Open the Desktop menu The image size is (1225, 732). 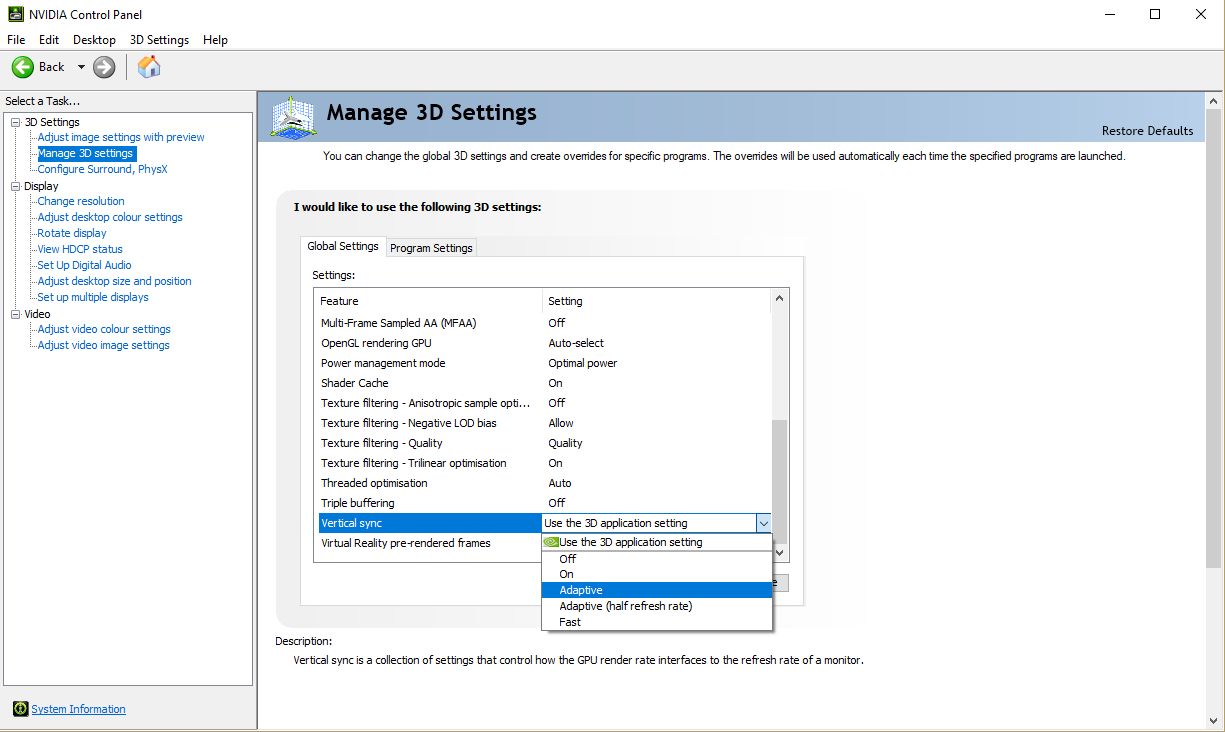point(94,40)
